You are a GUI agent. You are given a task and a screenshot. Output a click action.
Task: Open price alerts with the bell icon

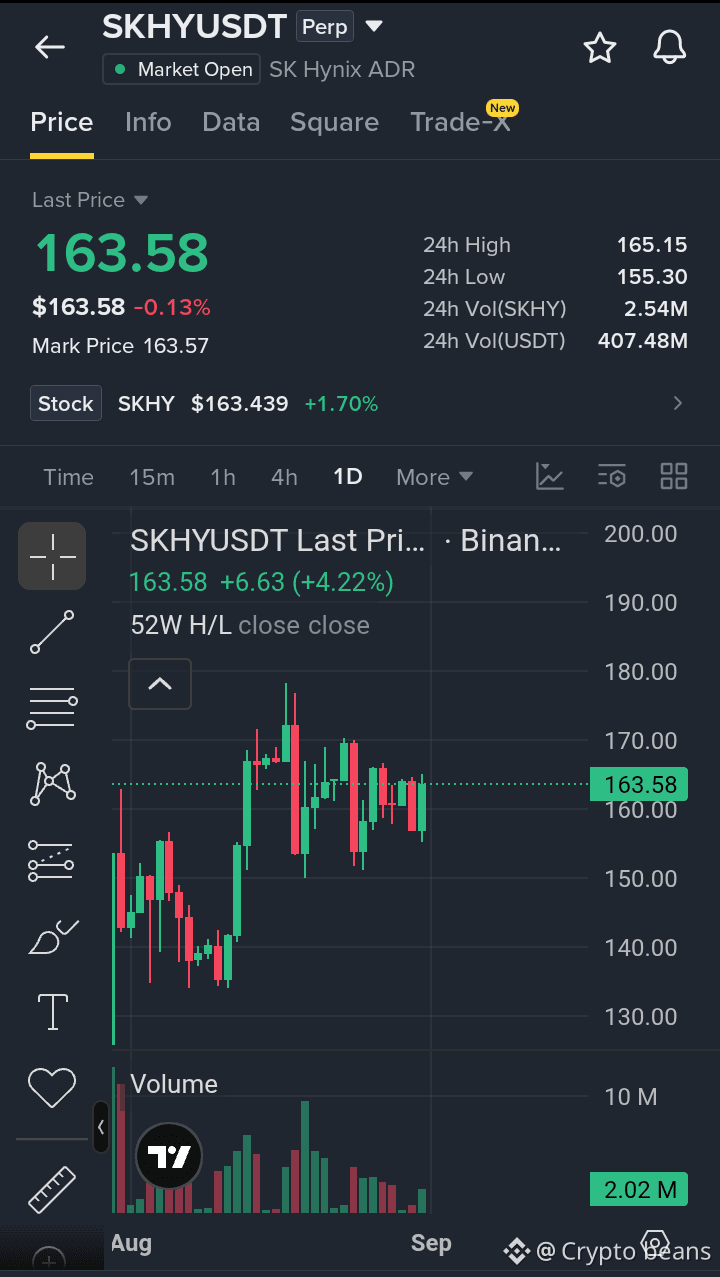coord(670,47)
